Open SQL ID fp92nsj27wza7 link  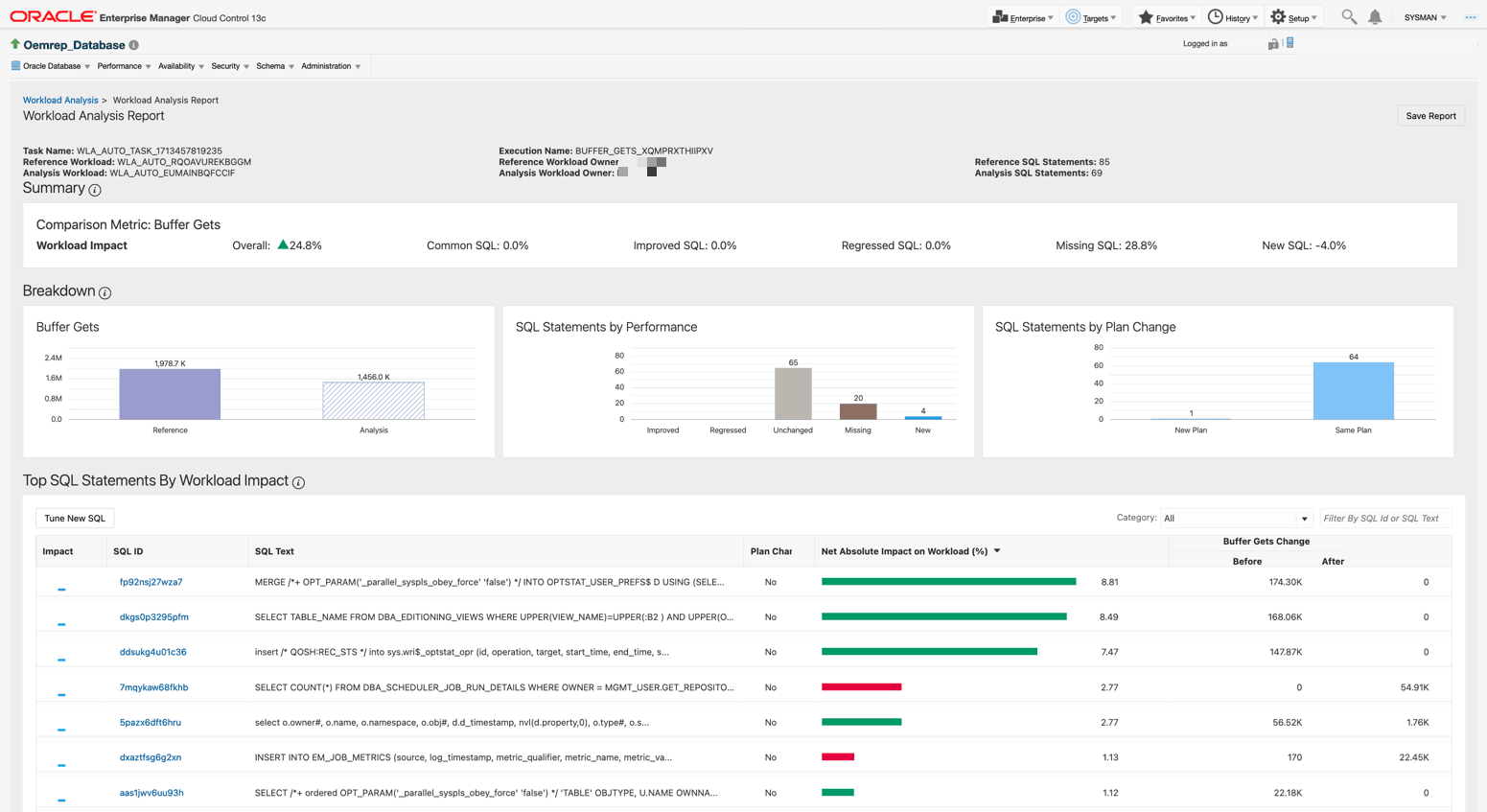[x=151, y=582]
